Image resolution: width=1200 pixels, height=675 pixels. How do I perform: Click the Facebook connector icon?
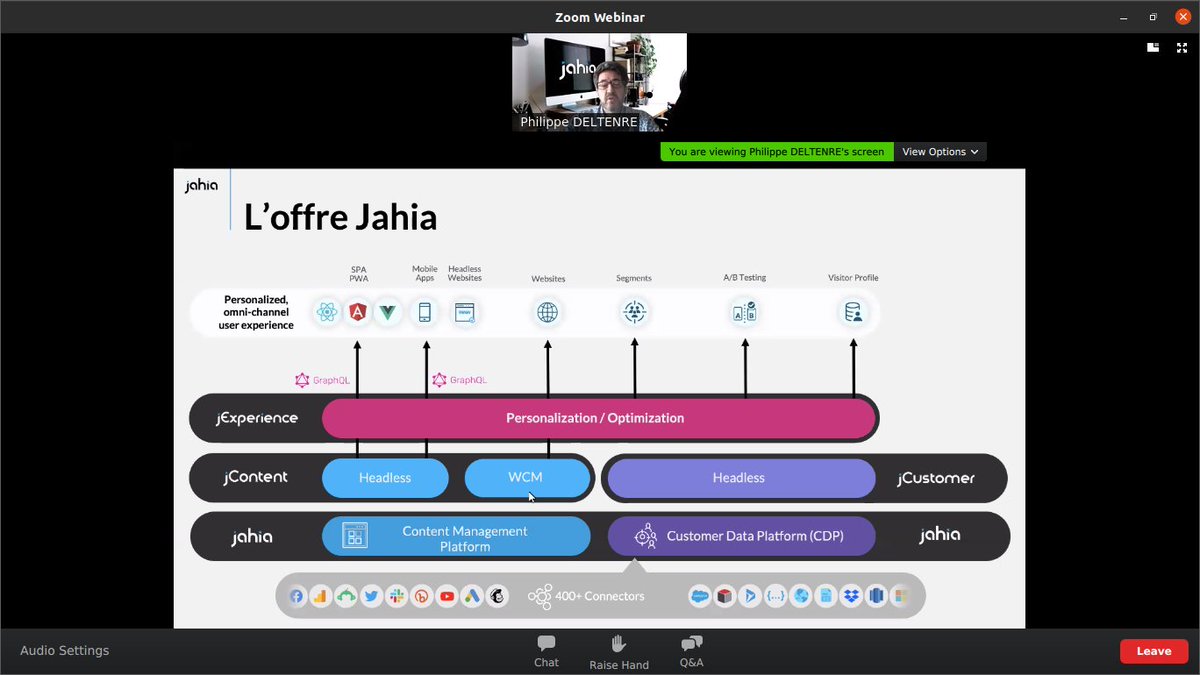pos(297,597)
